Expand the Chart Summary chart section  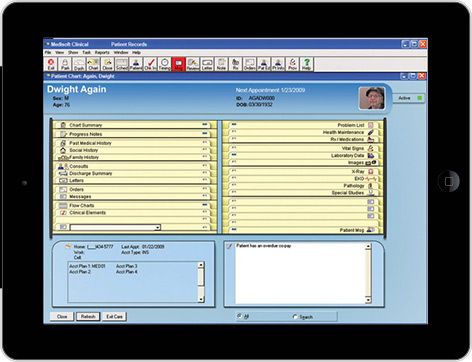coord(134,125)
